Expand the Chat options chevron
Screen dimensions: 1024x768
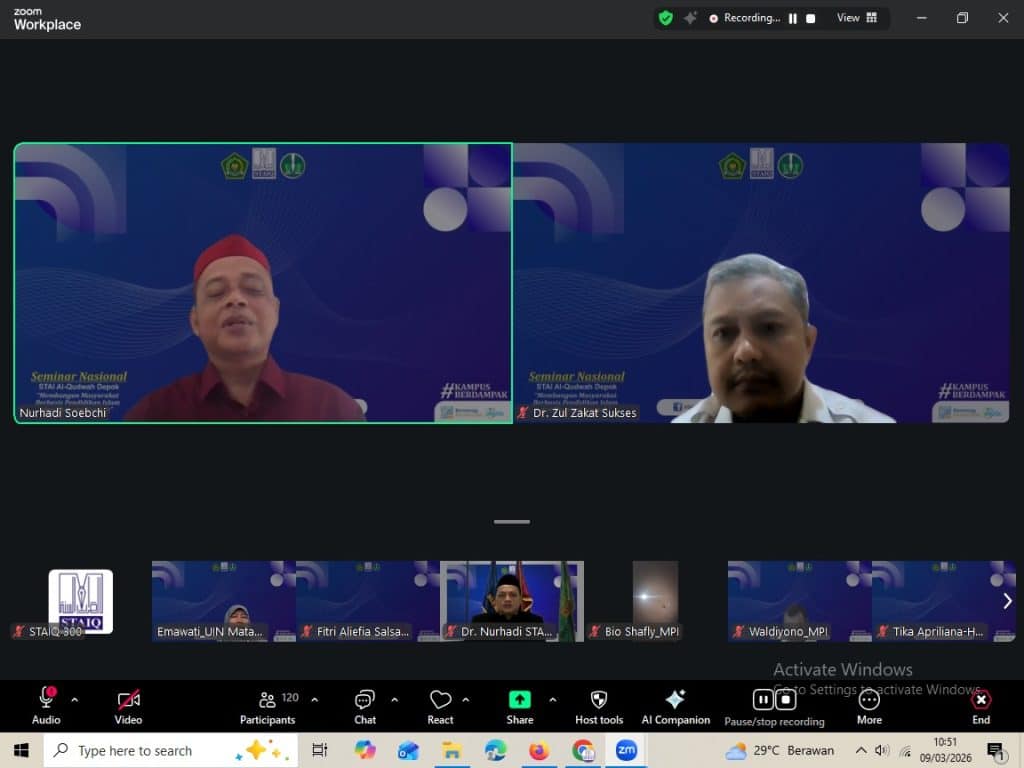394,700
